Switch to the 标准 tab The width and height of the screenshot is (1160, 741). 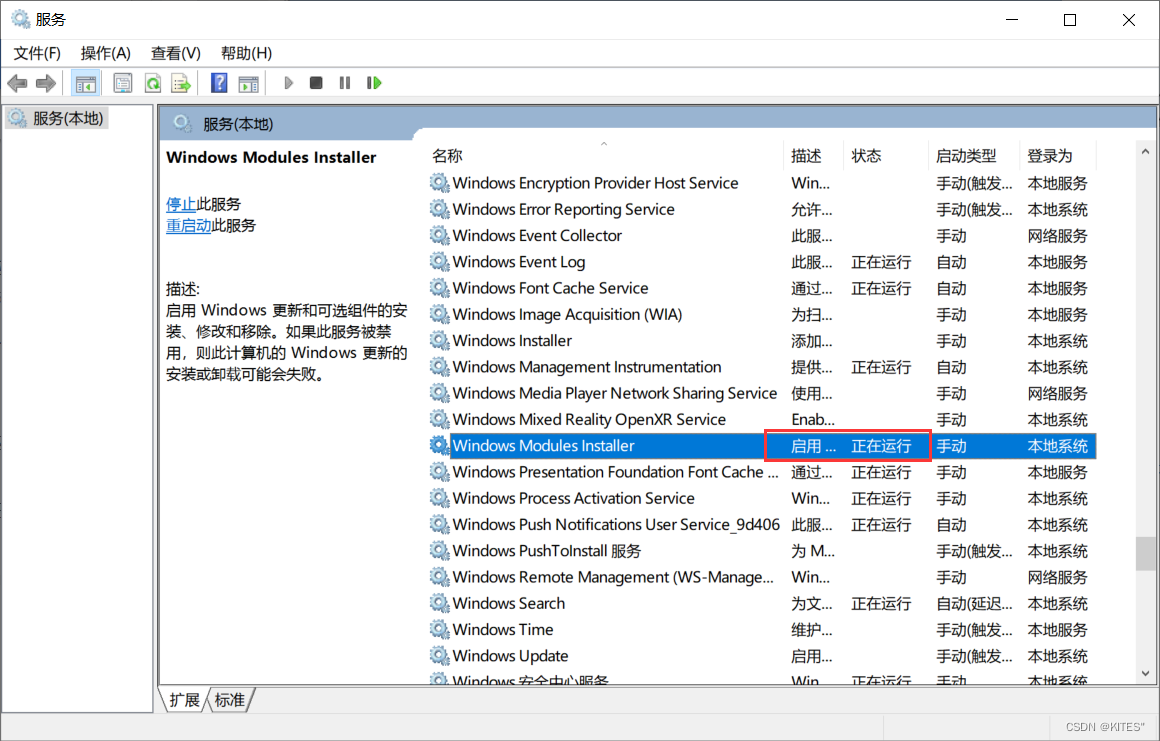[230, 700]
